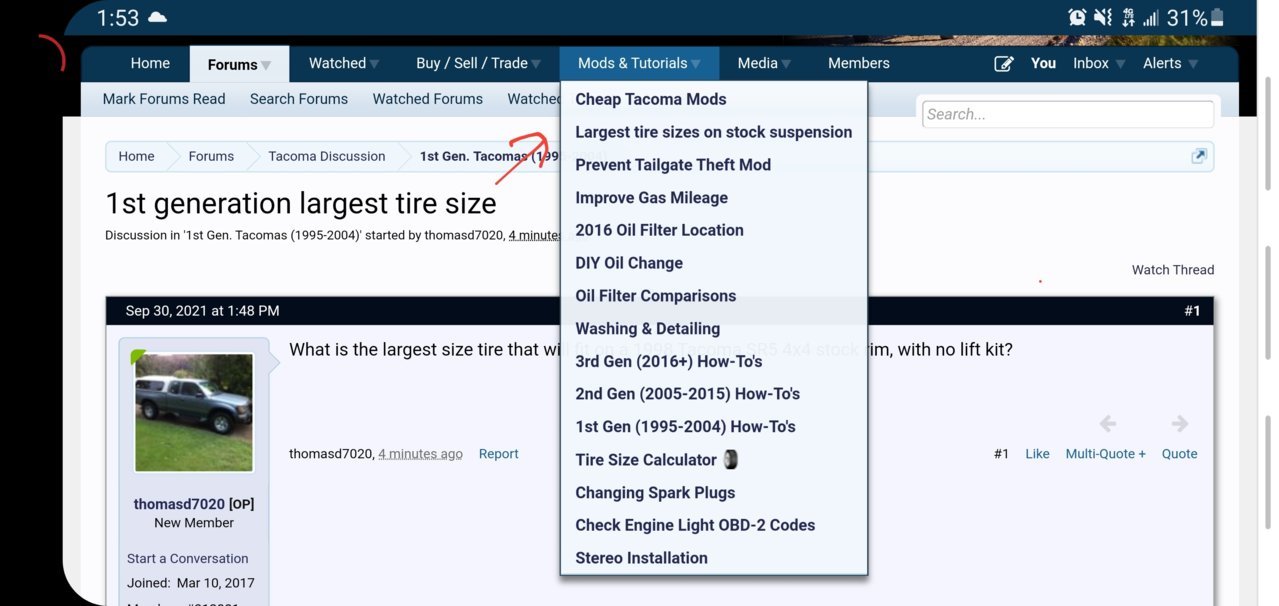The image size is (1279, 606).
Task: Click Search Forums link
Action: coord(299,99)
